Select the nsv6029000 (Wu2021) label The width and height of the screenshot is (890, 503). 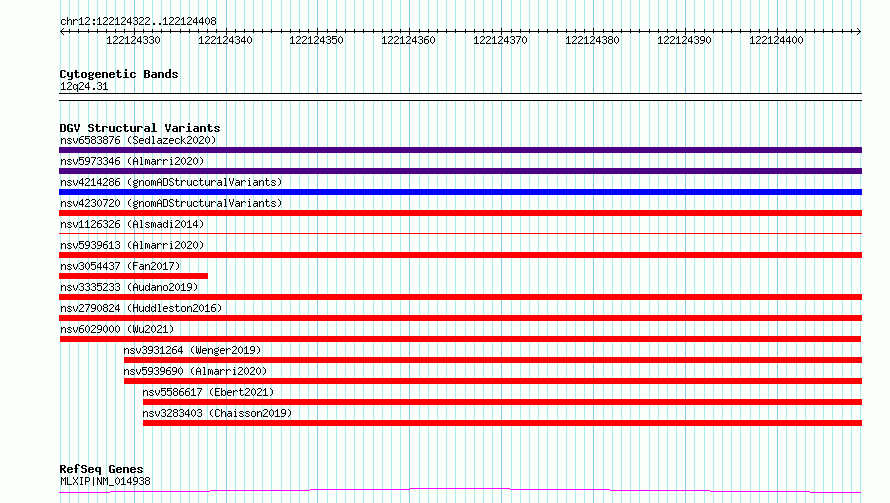(117, 329)
